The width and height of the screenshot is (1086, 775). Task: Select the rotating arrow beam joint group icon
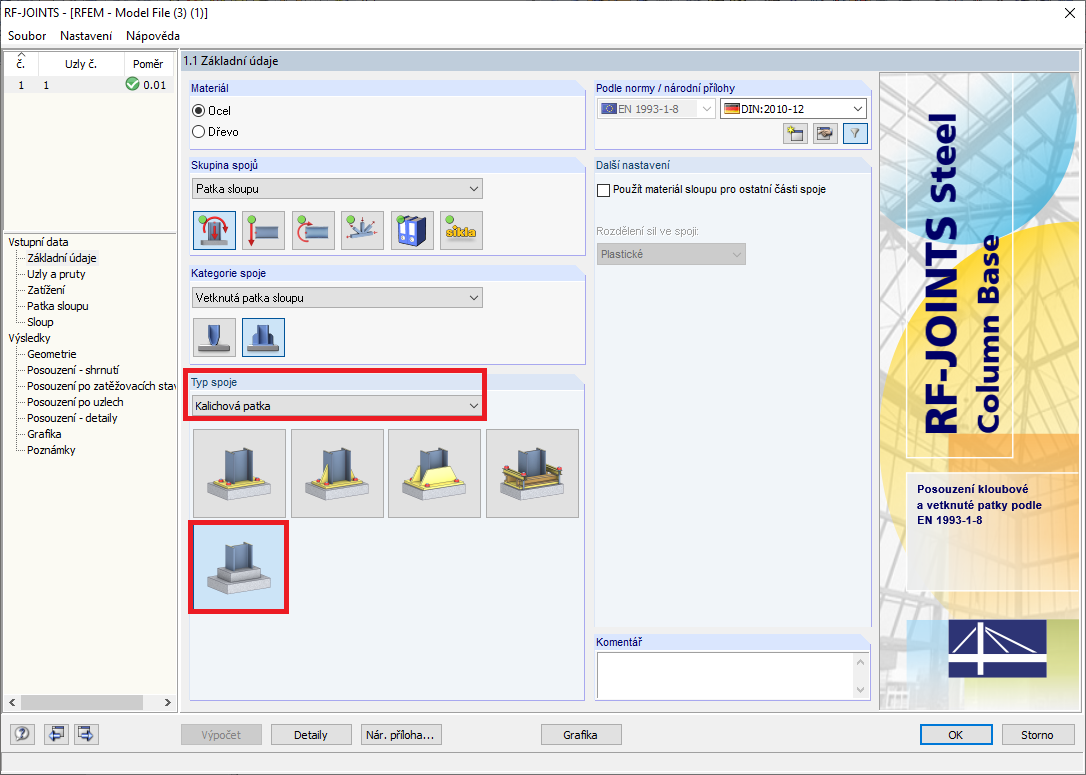313,231
